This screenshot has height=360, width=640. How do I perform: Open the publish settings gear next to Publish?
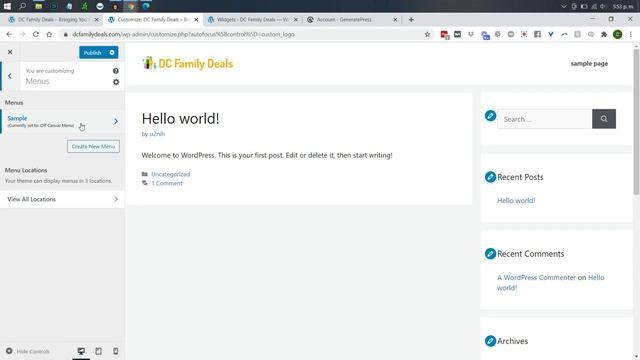[x=112, y=53]
